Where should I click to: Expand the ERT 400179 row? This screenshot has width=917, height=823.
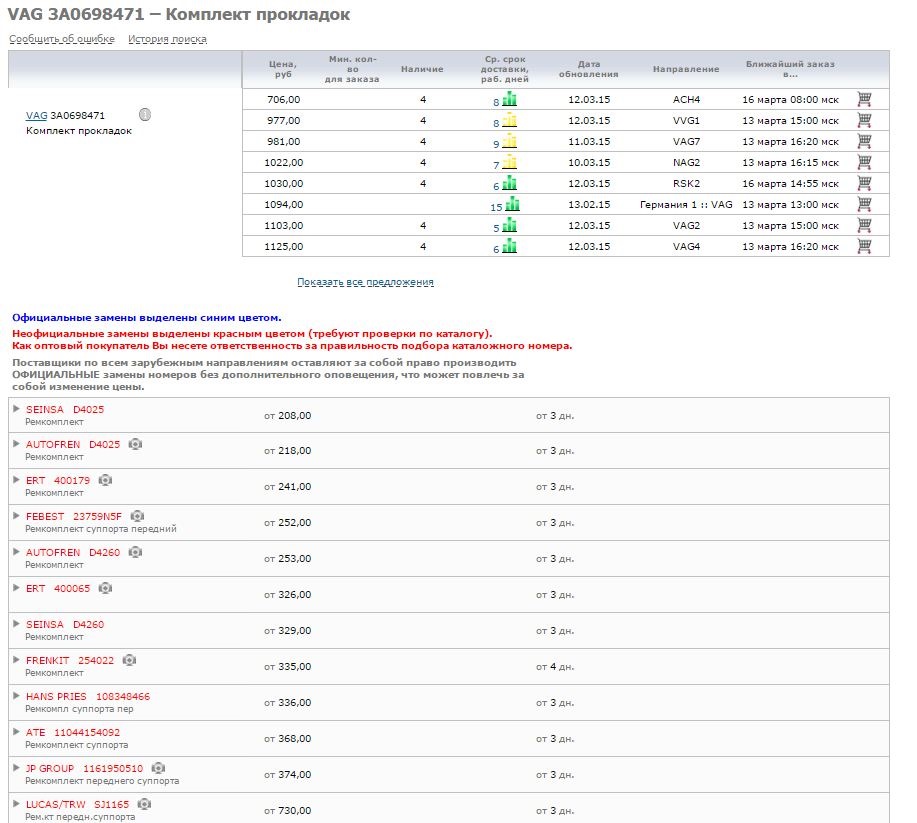[x=15, y=480]
